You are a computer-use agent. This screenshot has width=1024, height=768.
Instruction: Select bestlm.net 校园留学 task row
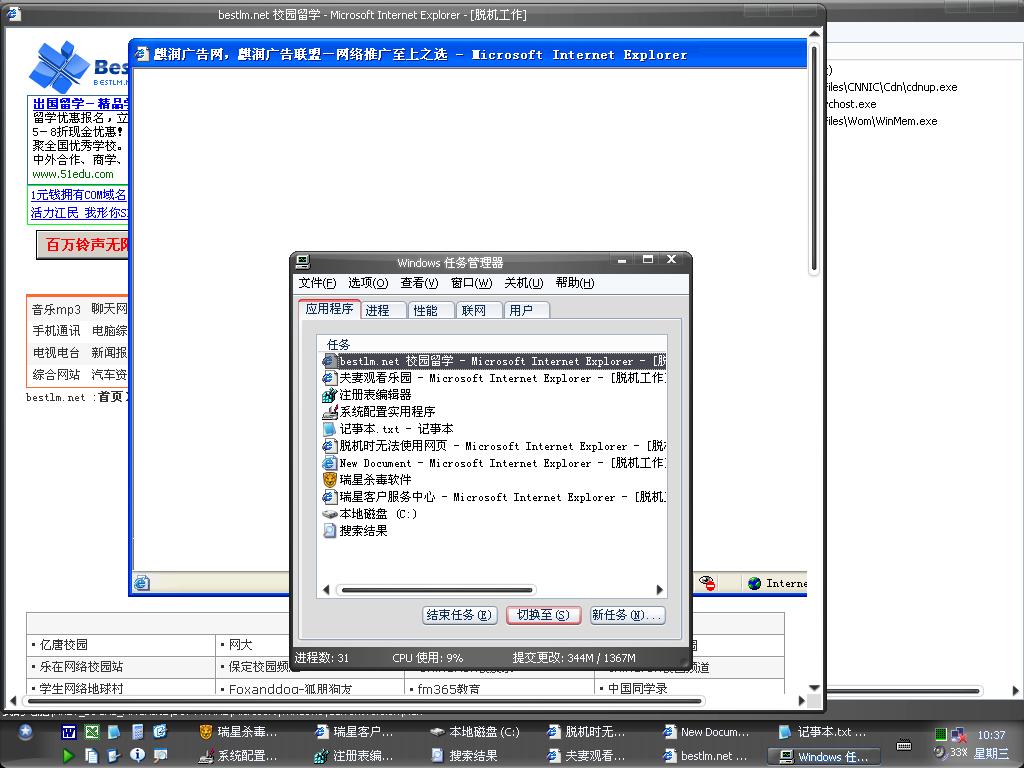(494, 361)
